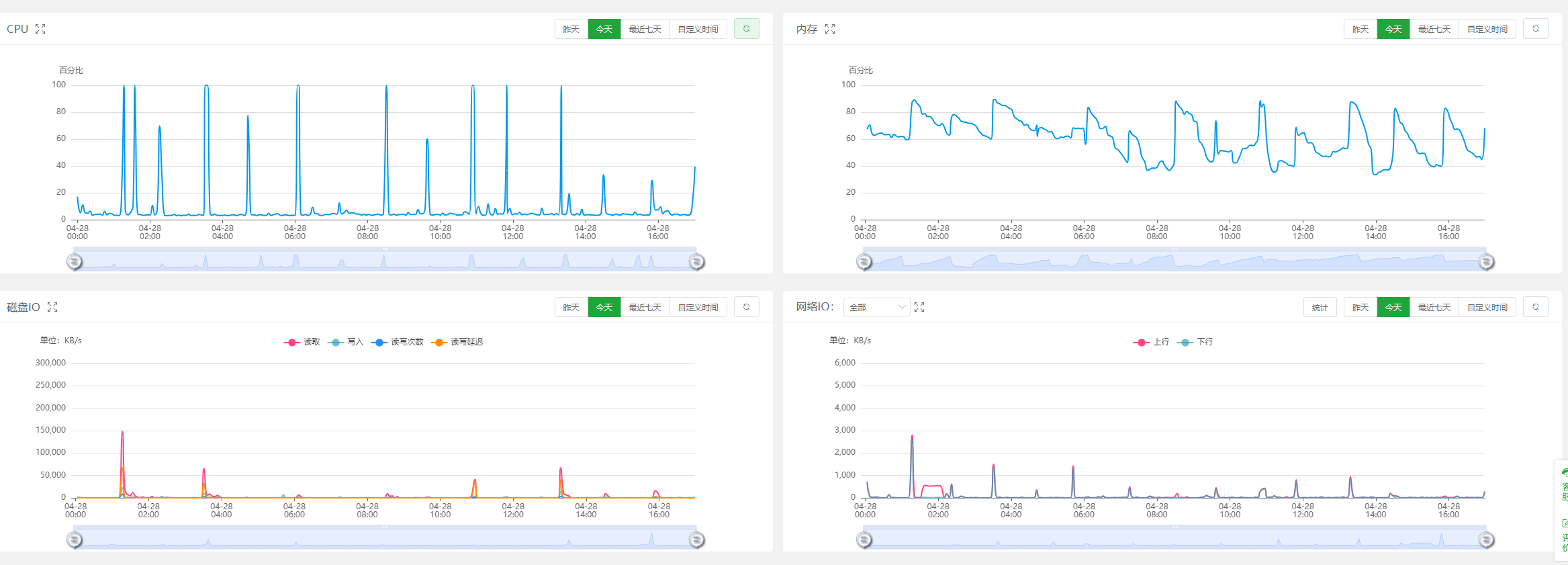This screenshot has height=565, width=1568.
Task: Expand the CPU chart to fullscreen
Action: coord(40,29)
